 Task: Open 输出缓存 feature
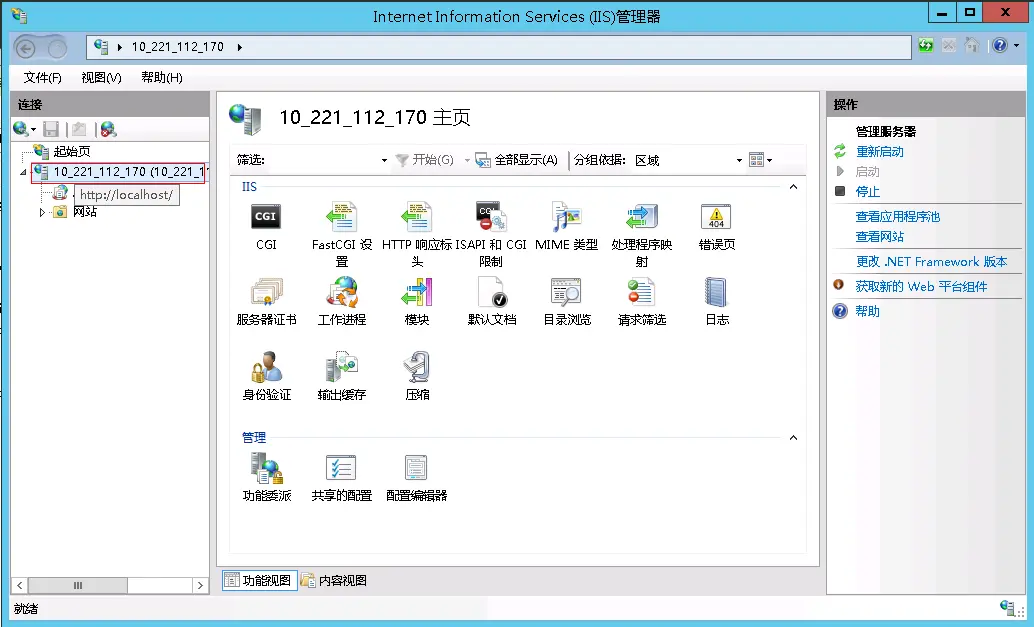click(x=342, y=376)
